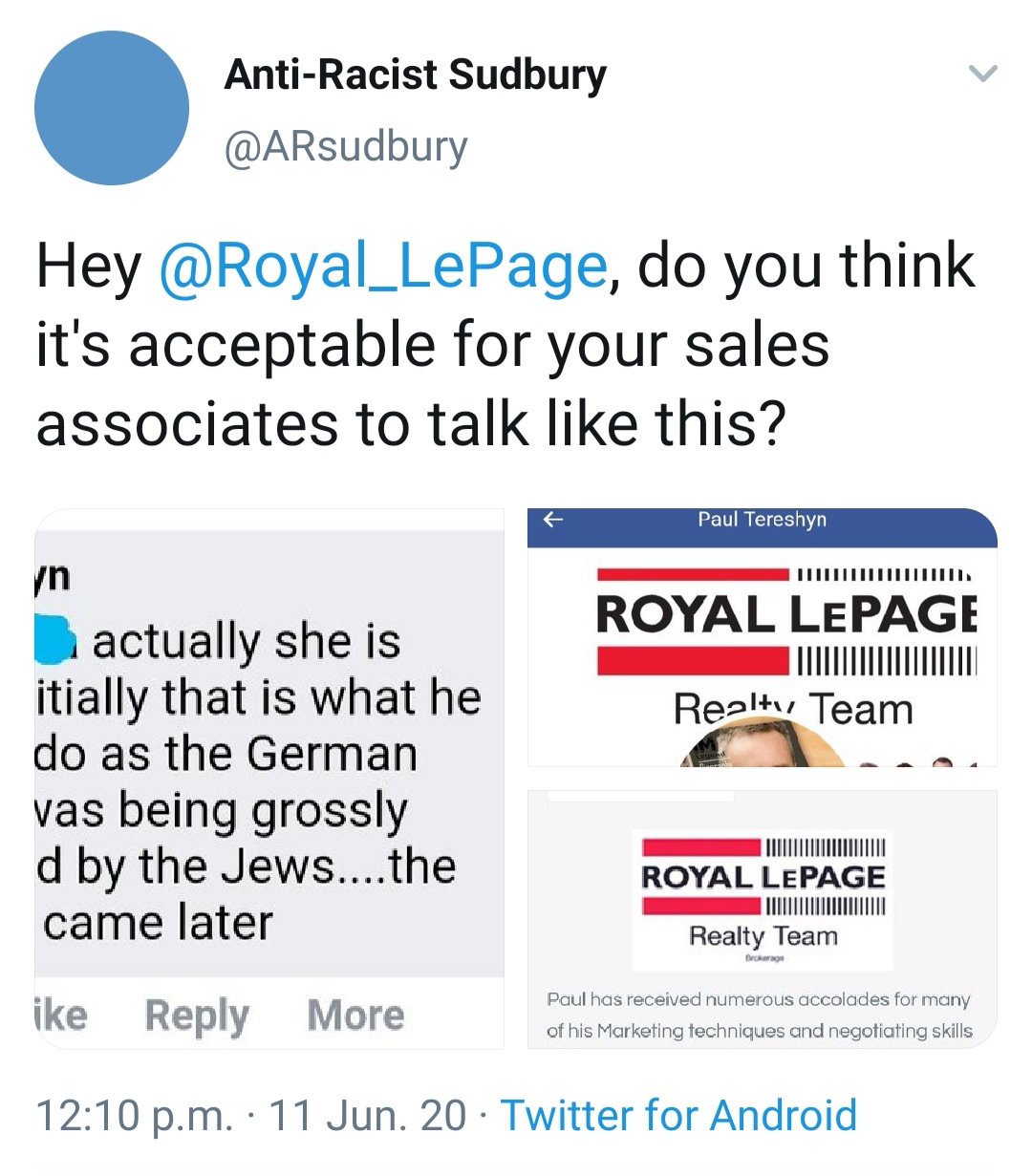This screenshot has width=1032, height=1176.
Task: Open the comment screenshot image mentioning German
Action: pyautogui.click(x=269, y=755)
